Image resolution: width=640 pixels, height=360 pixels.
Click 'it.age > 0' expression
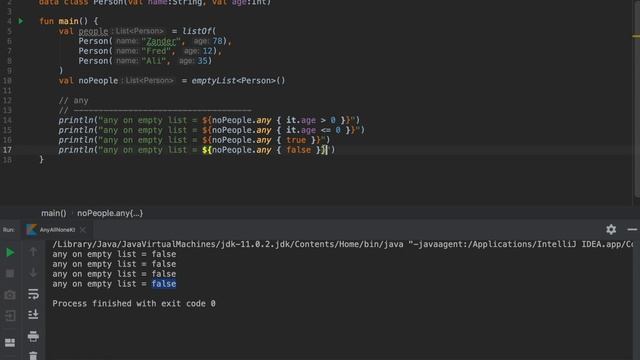[311, 120]
